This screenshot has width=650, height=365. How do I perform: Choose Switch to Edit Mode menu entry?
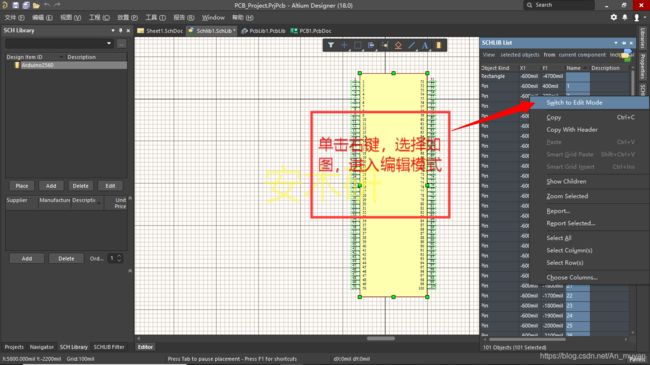point(574,102)
